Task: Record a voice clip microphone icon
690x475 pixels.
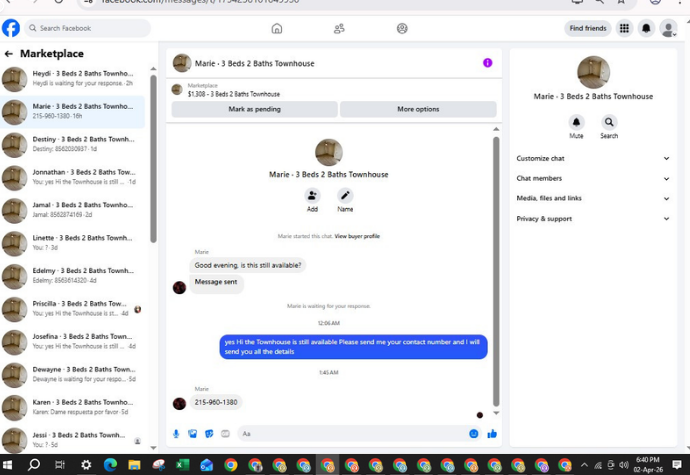Action: click(176, 434)
